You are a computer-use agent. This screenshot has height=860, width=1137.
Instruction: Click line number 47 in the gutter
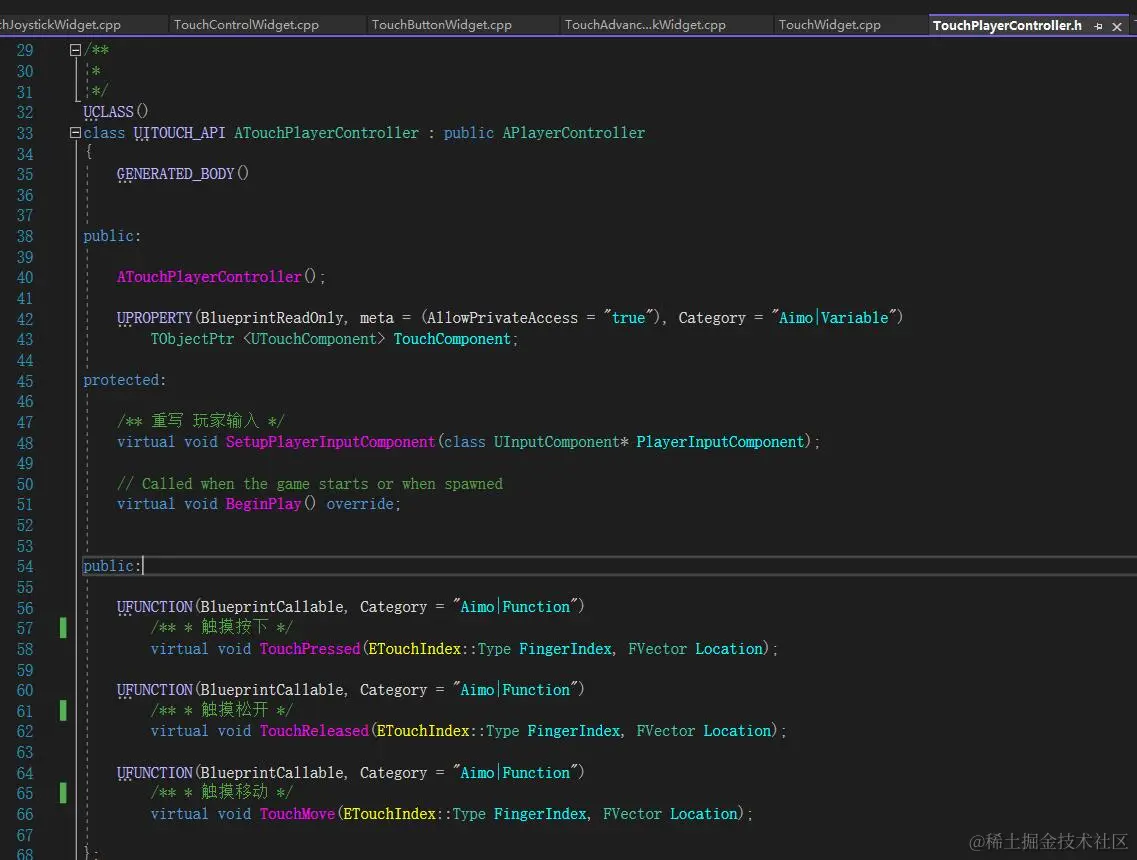tap(25, 422)
